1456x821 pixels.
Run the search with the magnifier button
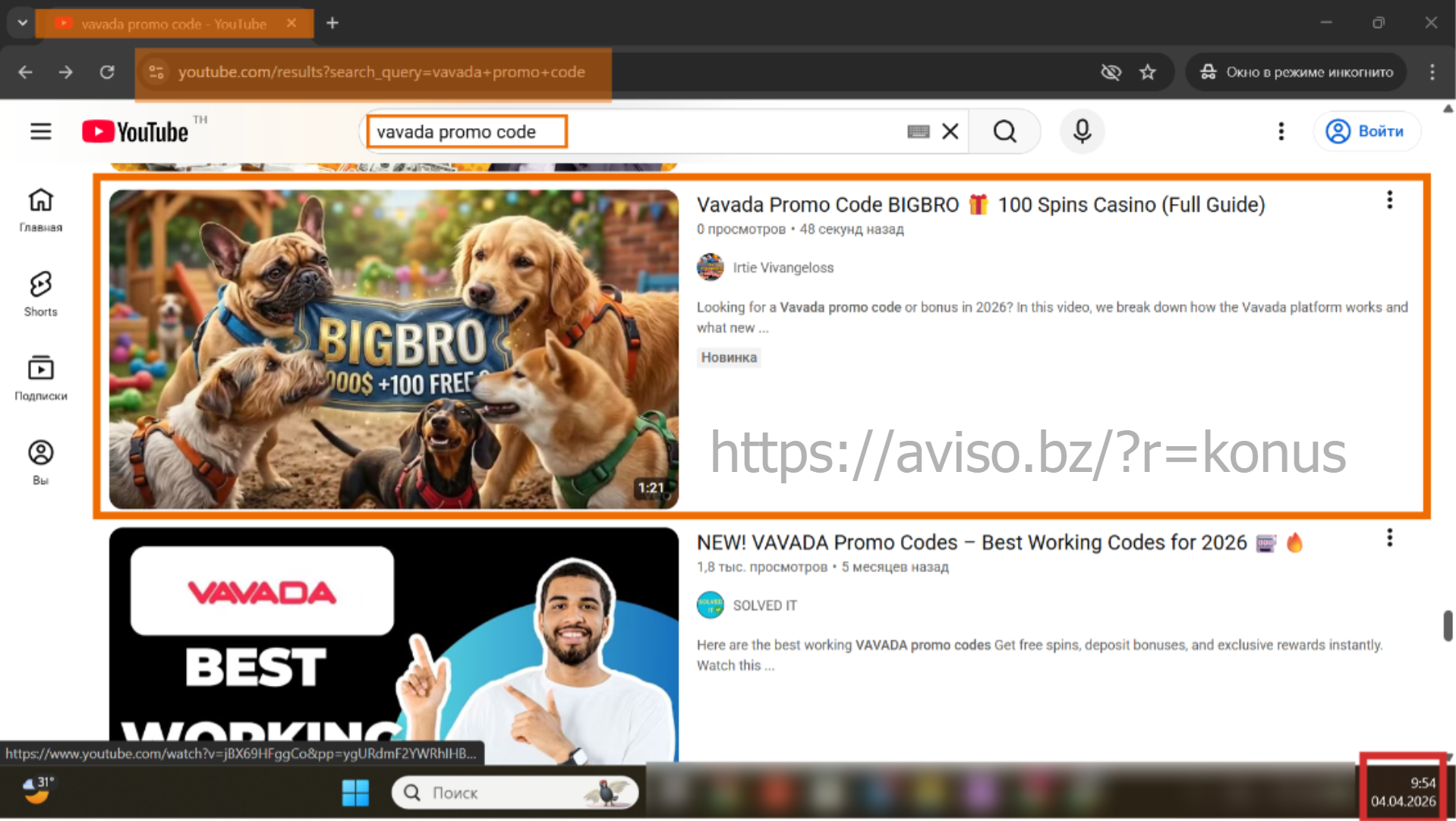(x=1004, y=131)
